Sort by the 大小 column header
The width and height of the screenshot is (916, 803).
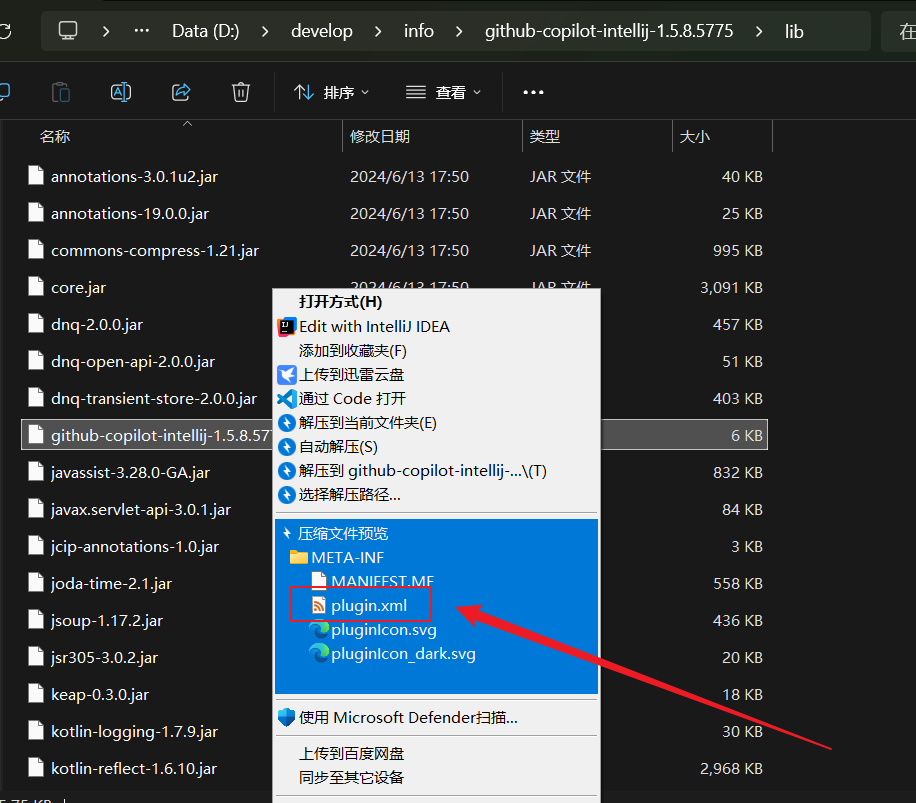[x=695, y=137]
